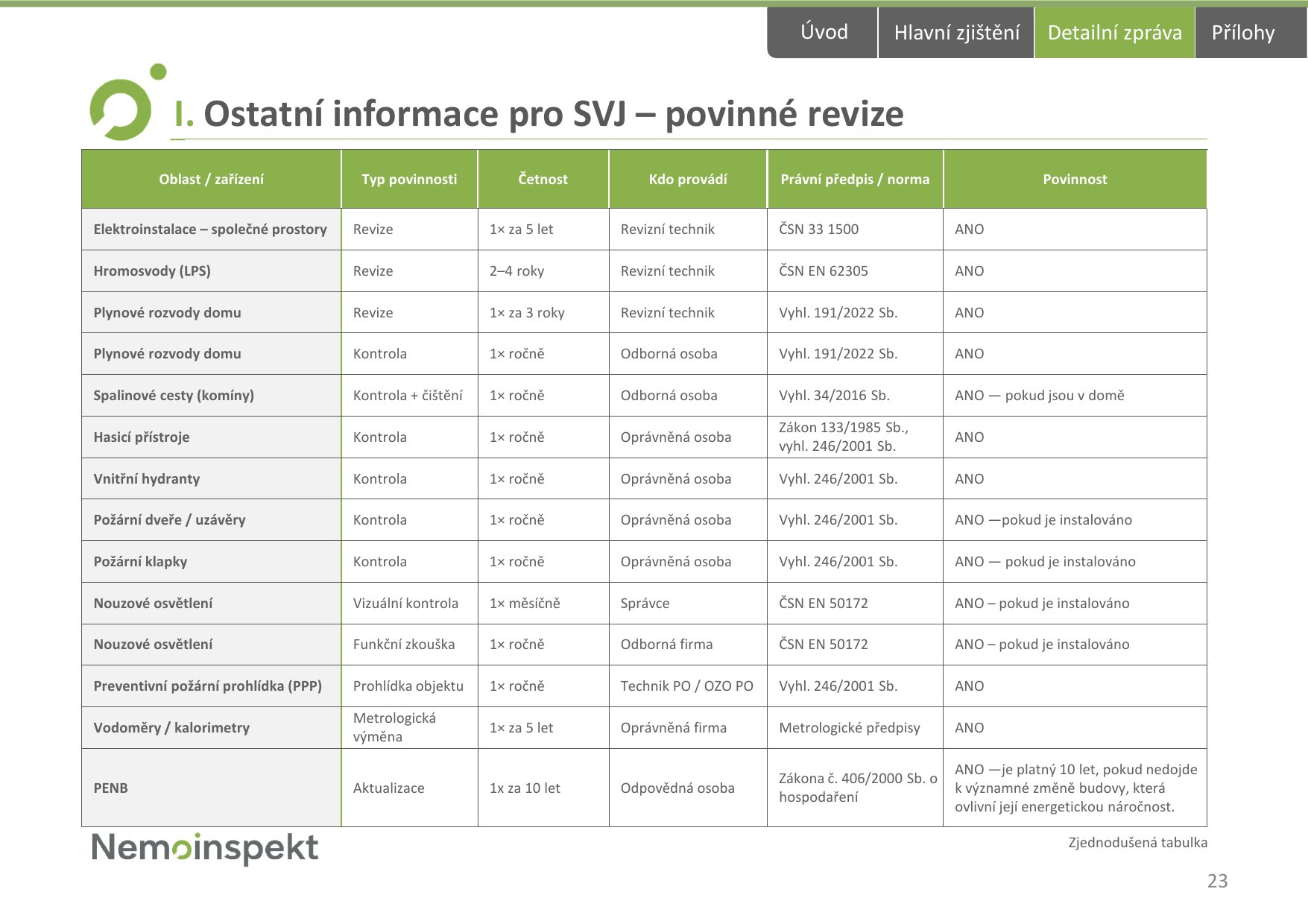Screen dimensions: 1308x924
Task: Click the ČSN EN 62305 cell
Action: pos(855,271)
